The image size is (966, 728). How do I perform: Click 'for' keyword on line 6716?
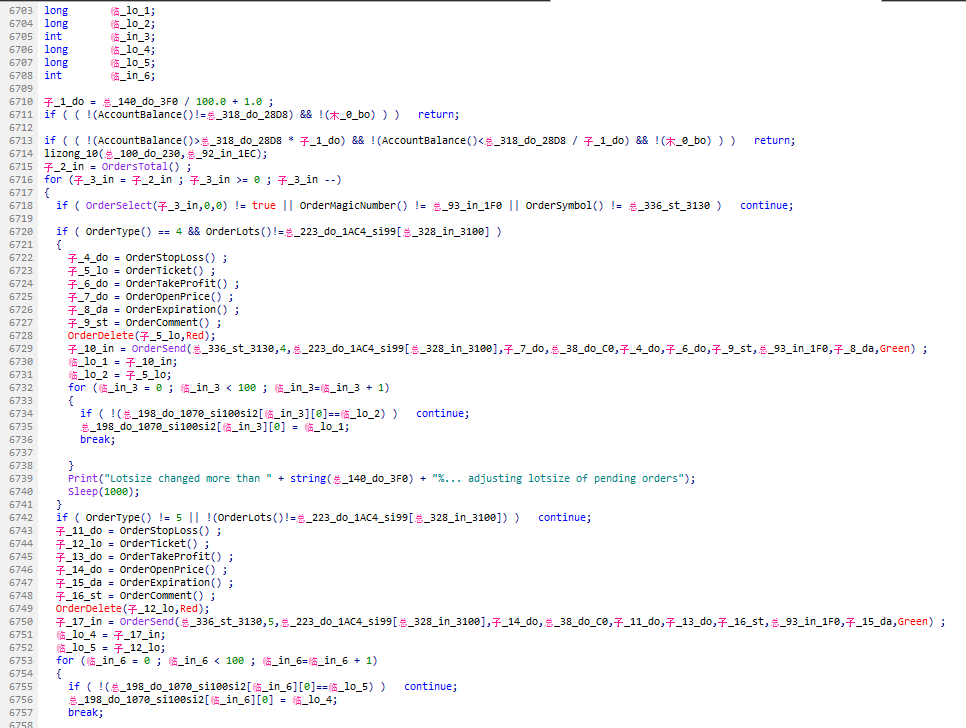[x=53, y=180]
